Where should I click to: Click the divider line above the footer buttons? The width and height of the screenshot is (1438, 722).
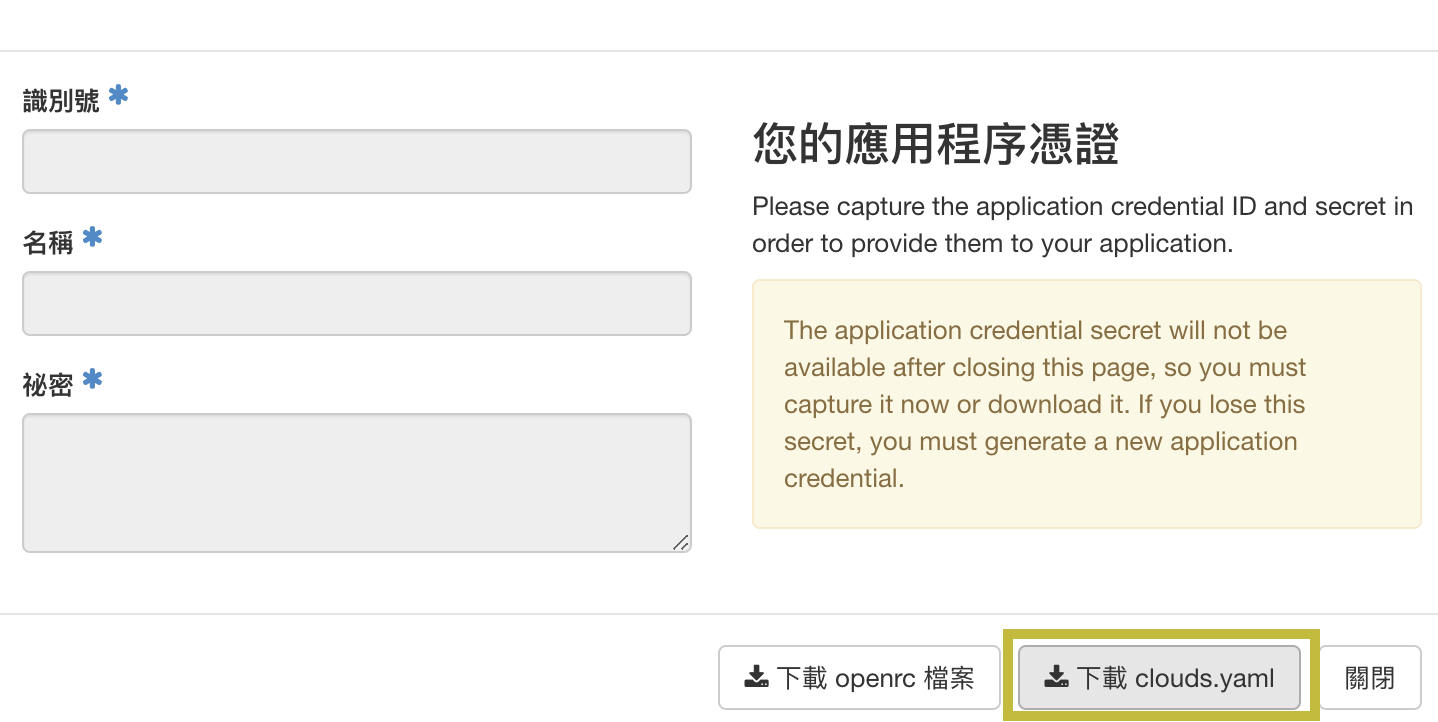pos(719,613)
